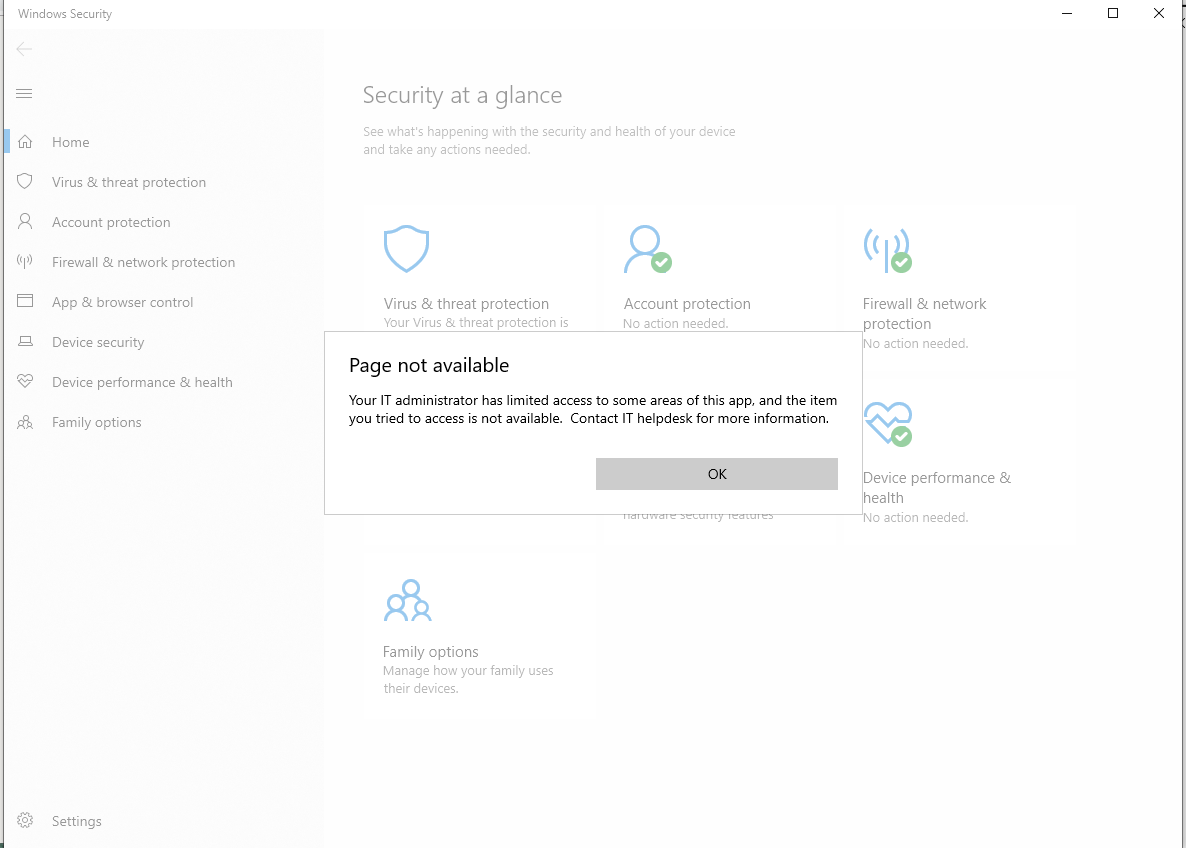Click Windows Security title bar text

point(64,14)
